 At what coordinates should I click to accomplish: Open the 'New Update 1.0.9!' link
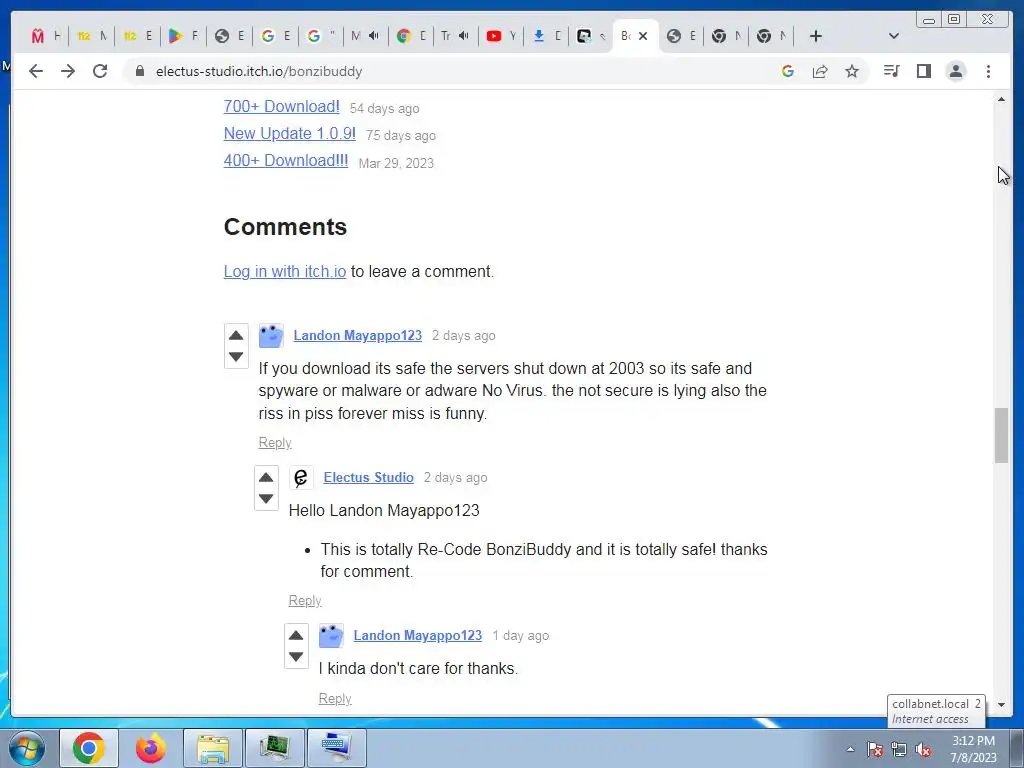pyautogui.click(x=290, y=133)
